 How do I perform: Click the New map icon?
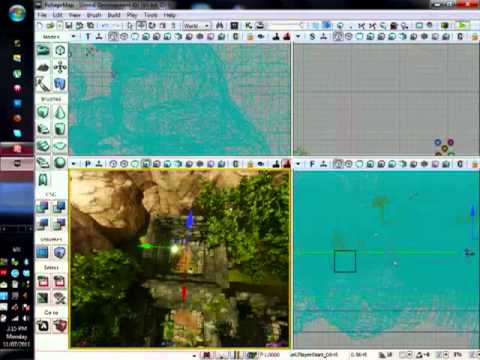(x=40, y=25)
